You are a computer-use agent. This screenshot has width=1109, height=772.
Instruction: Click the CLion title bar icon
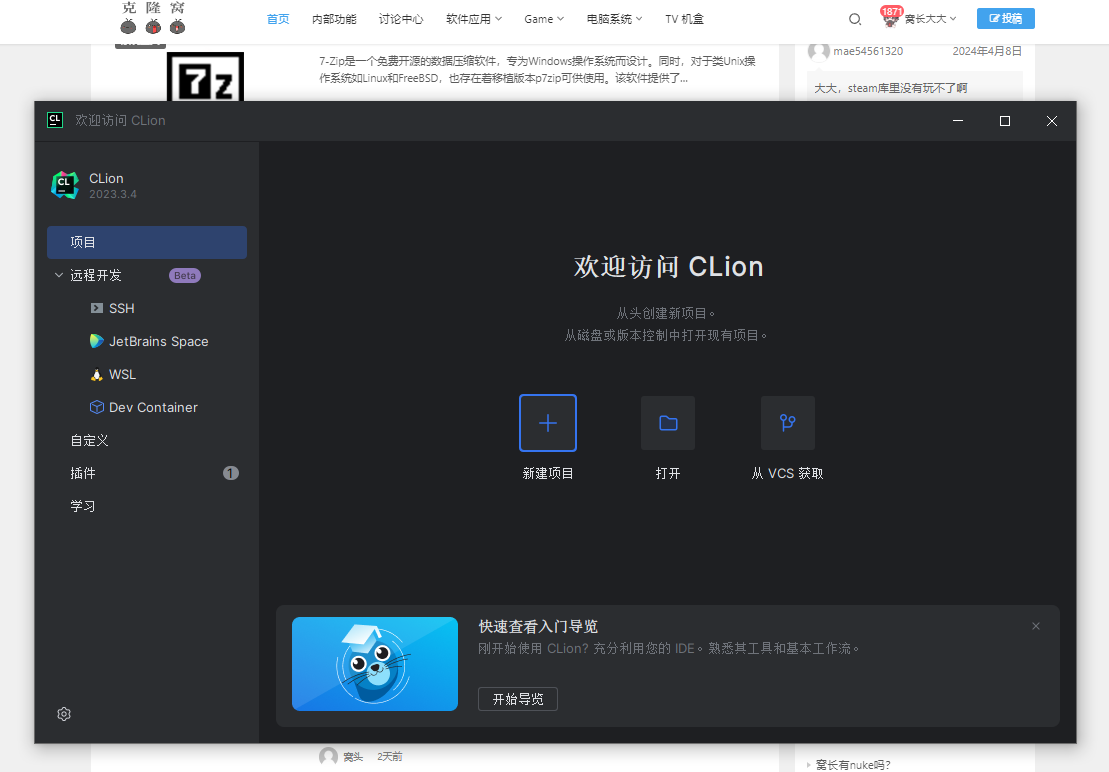(55, 120)
